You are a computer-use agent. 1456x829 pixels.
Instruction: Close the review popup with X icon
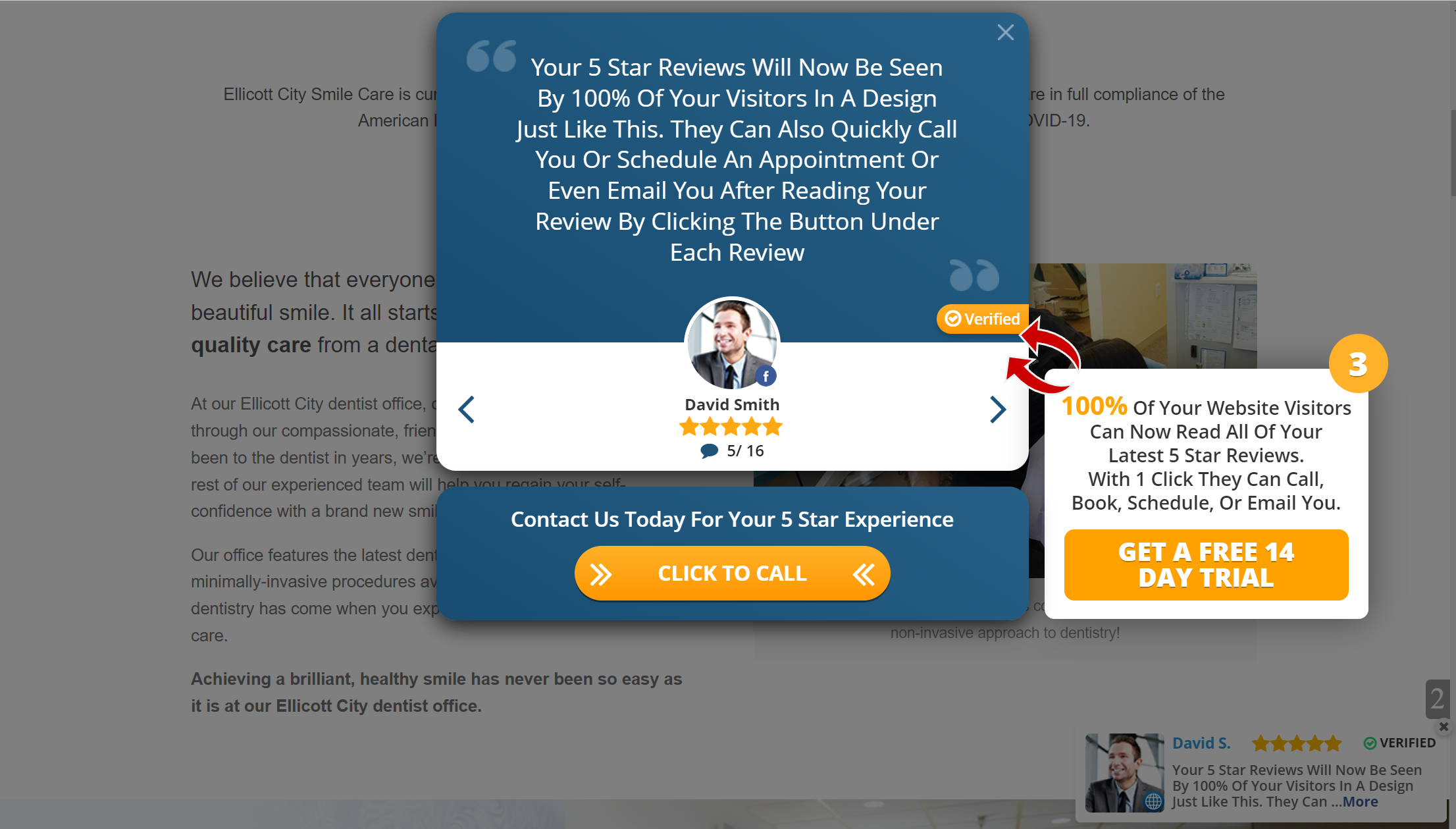1005,32
